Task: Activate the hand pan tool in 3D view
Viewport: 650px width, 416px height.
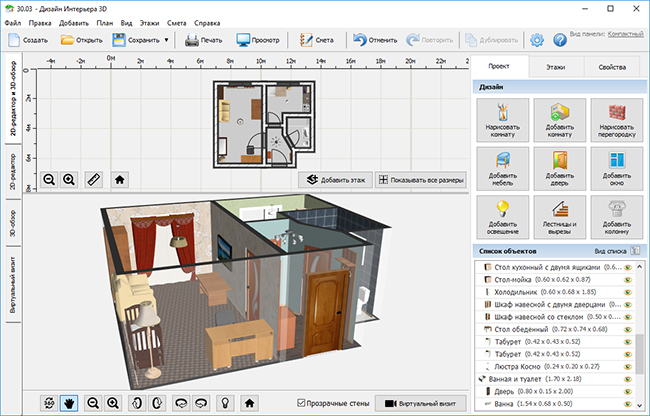Action: 70,403
